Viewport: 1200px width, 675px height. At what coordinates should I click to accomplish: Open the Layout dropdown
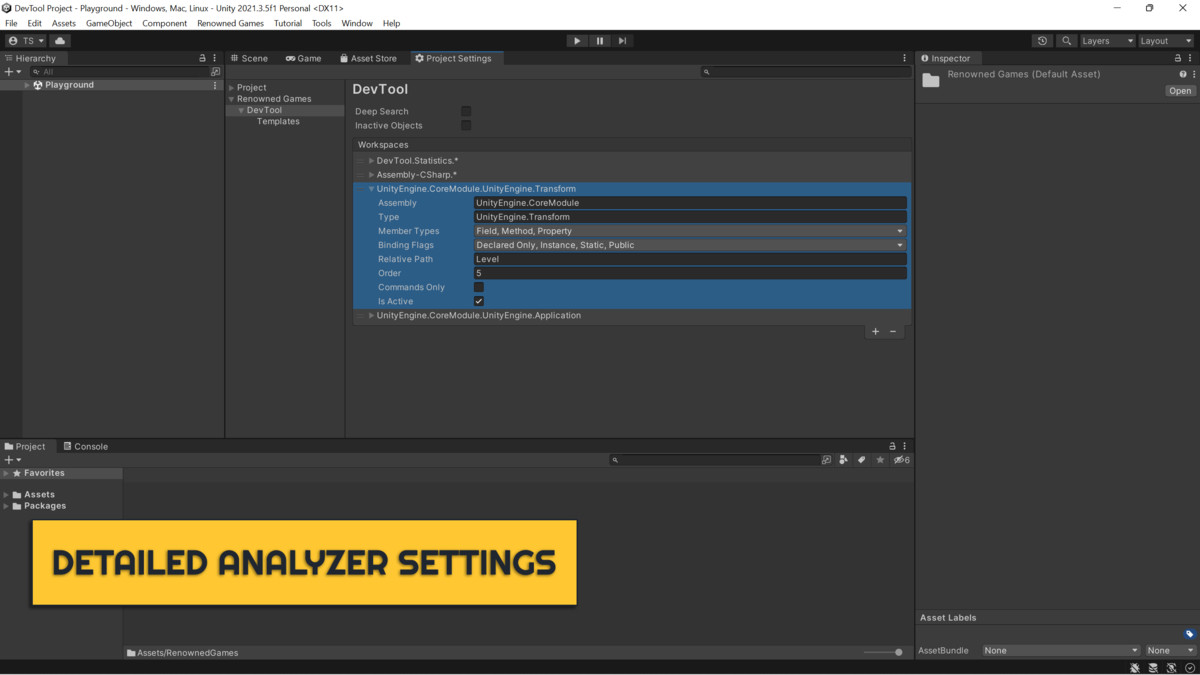[1164, 41]
